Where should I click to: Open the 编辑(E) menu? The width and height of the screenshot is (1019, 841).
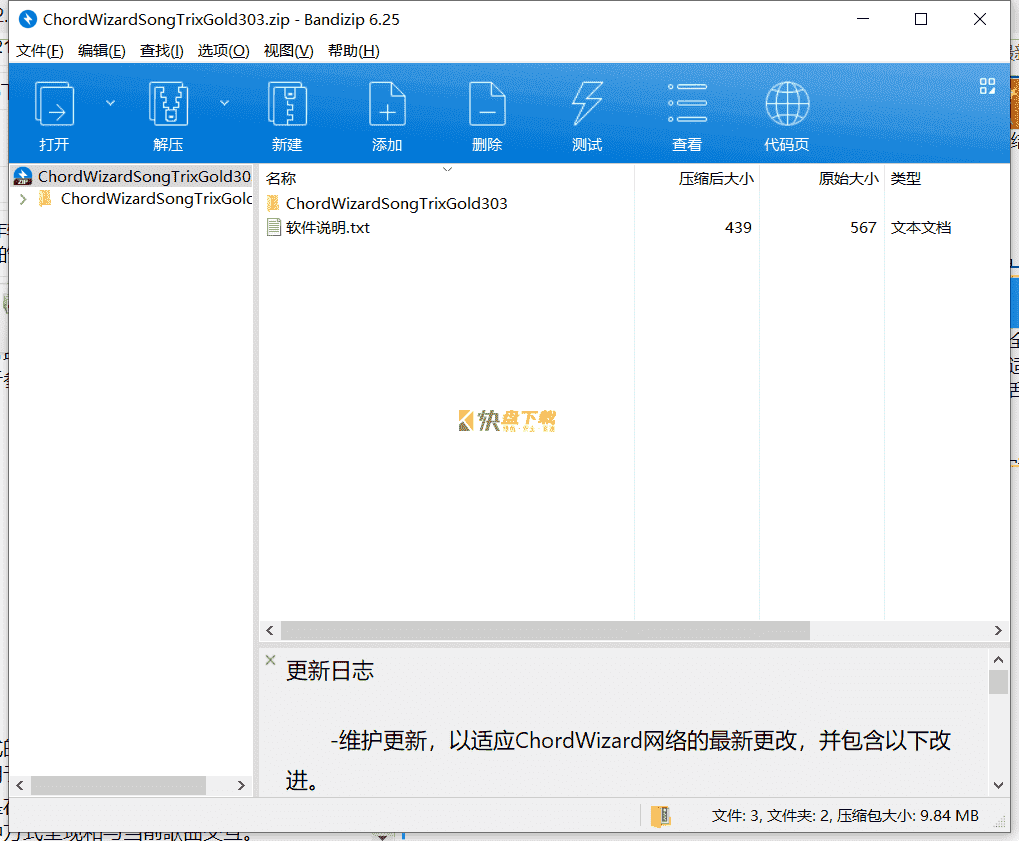coord(101,51)
